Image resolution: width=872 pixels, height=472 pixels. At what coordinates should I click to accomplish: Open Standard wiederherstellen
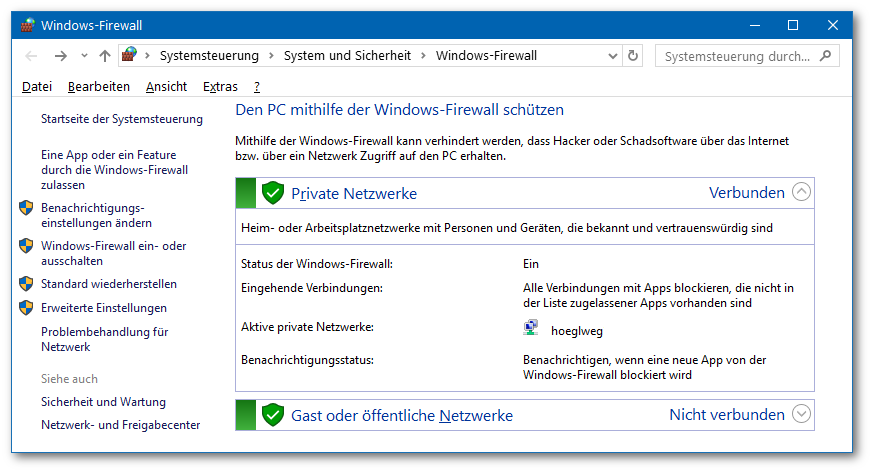108,284
